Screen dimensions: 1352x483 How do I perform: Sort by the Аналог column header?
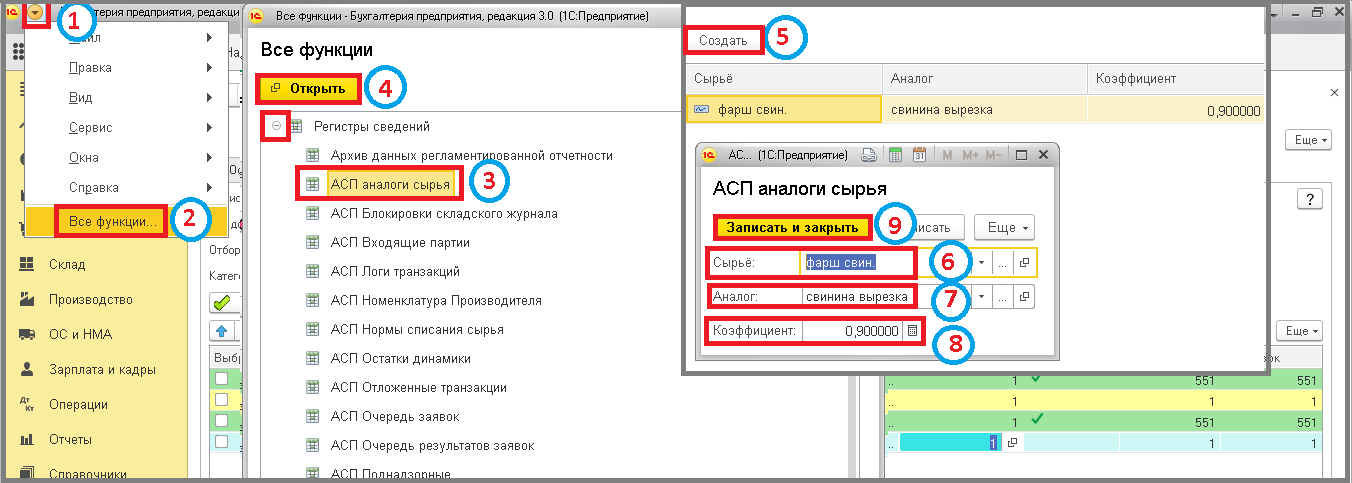984,78
